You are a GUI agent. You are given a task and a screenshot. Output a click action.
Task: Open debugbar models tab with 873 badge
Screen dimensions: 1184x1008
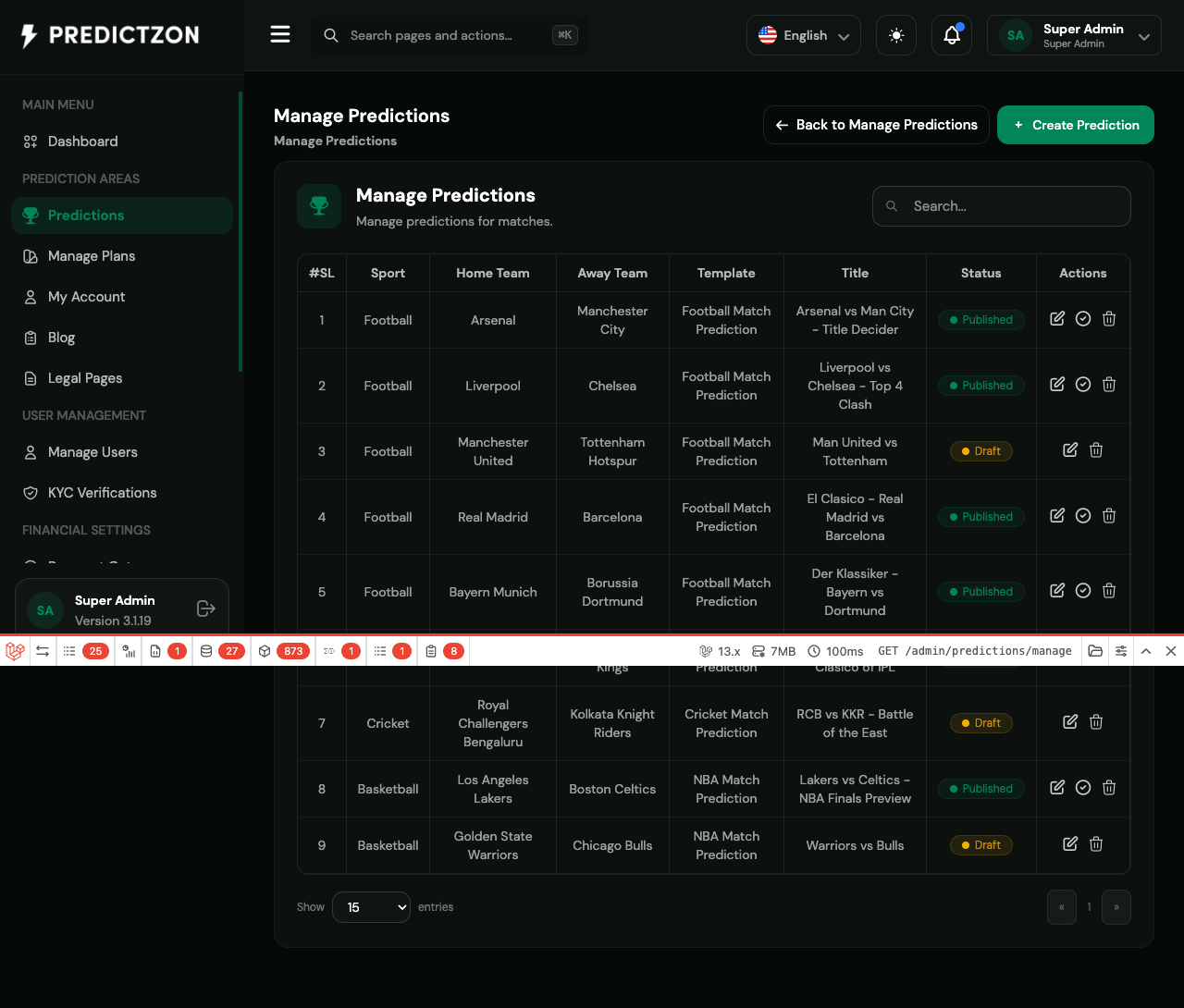284,651
